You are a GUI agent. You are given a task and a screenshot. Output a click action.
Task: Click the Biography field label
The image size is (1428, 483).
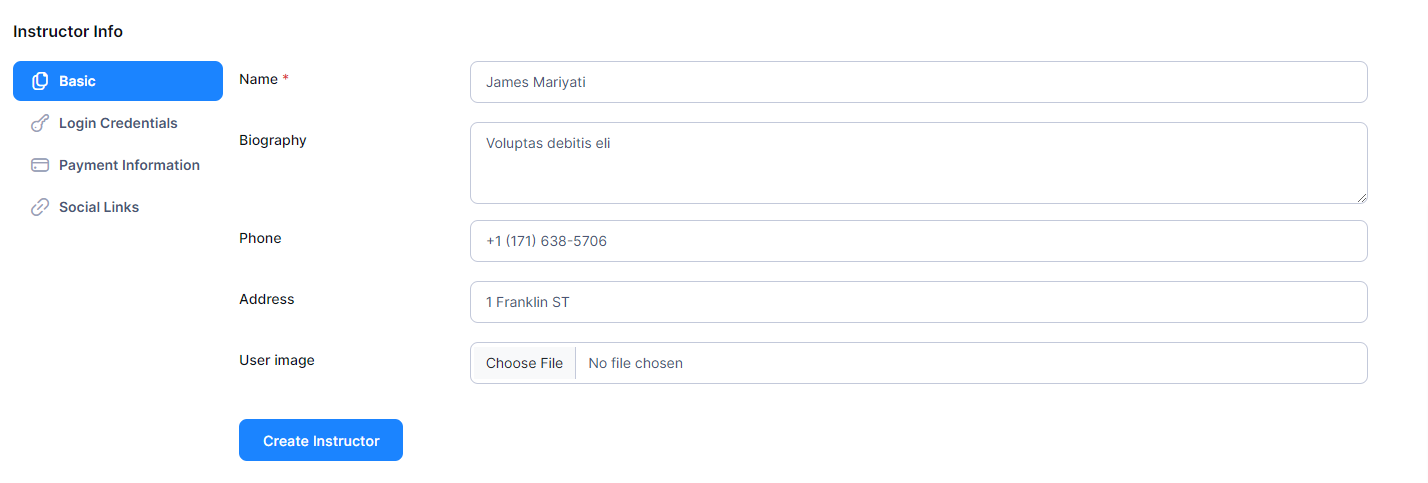coord(272,140)
